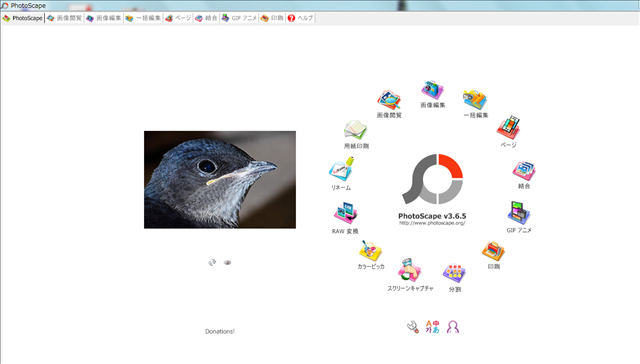
Task: Change language with the multilingual letters icon
Action: tap(432, 327)
